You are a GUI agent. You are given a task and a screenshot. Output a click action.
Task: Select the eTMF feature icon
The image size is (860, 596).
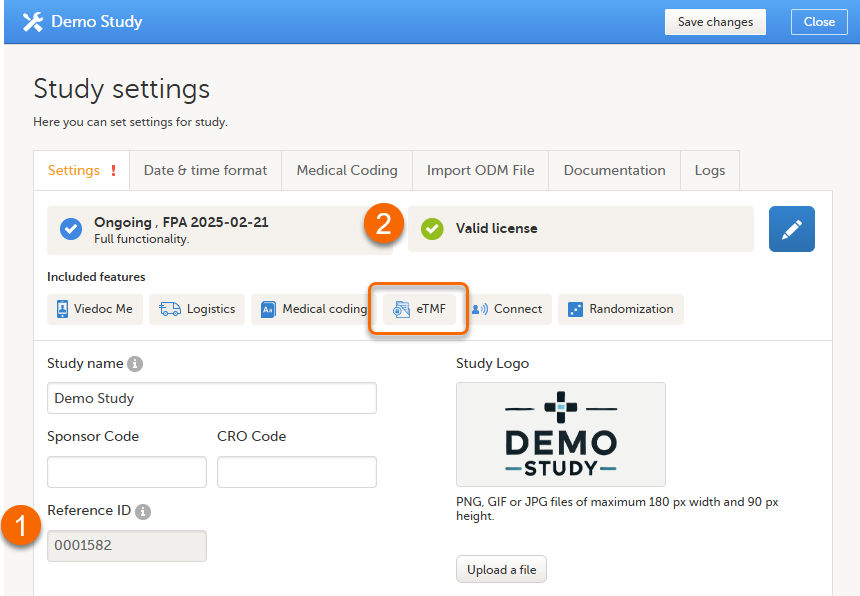pos(402,310)
